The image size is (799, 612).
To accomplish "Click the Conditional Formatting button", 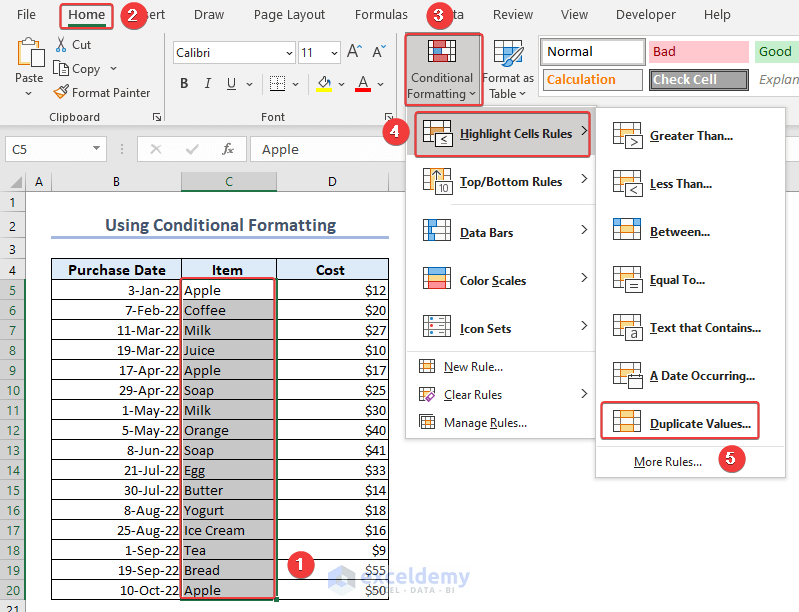I will pos(441,68).
